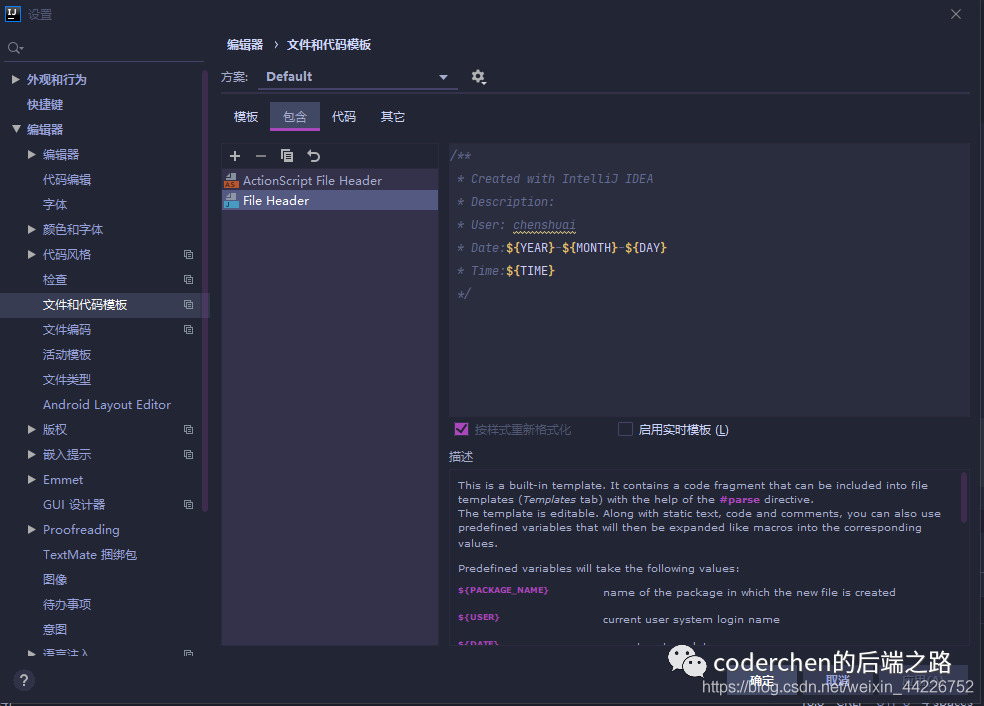Open the 方案 Default dropdown
This screenshot has height=706, width=984.
tap(358, 77)
